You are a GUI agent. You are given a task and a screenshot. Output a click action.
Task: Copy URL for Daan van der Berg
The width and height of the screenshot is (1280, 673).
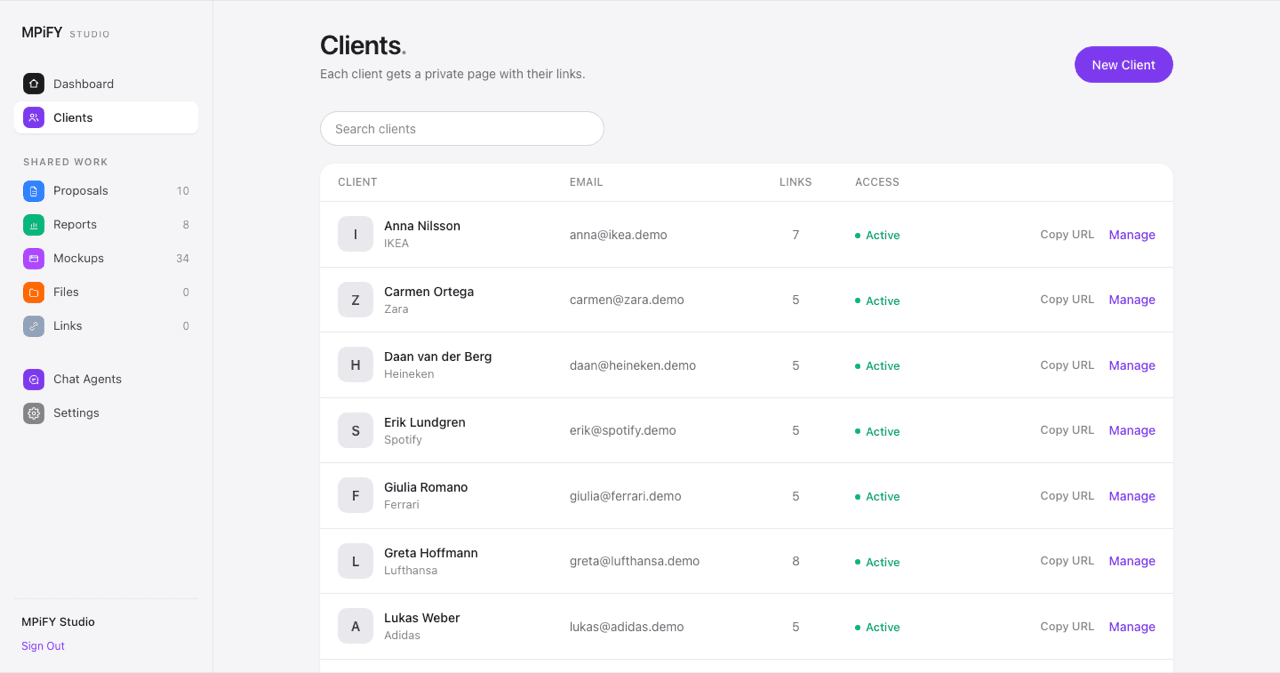[x=1067, y=365]
